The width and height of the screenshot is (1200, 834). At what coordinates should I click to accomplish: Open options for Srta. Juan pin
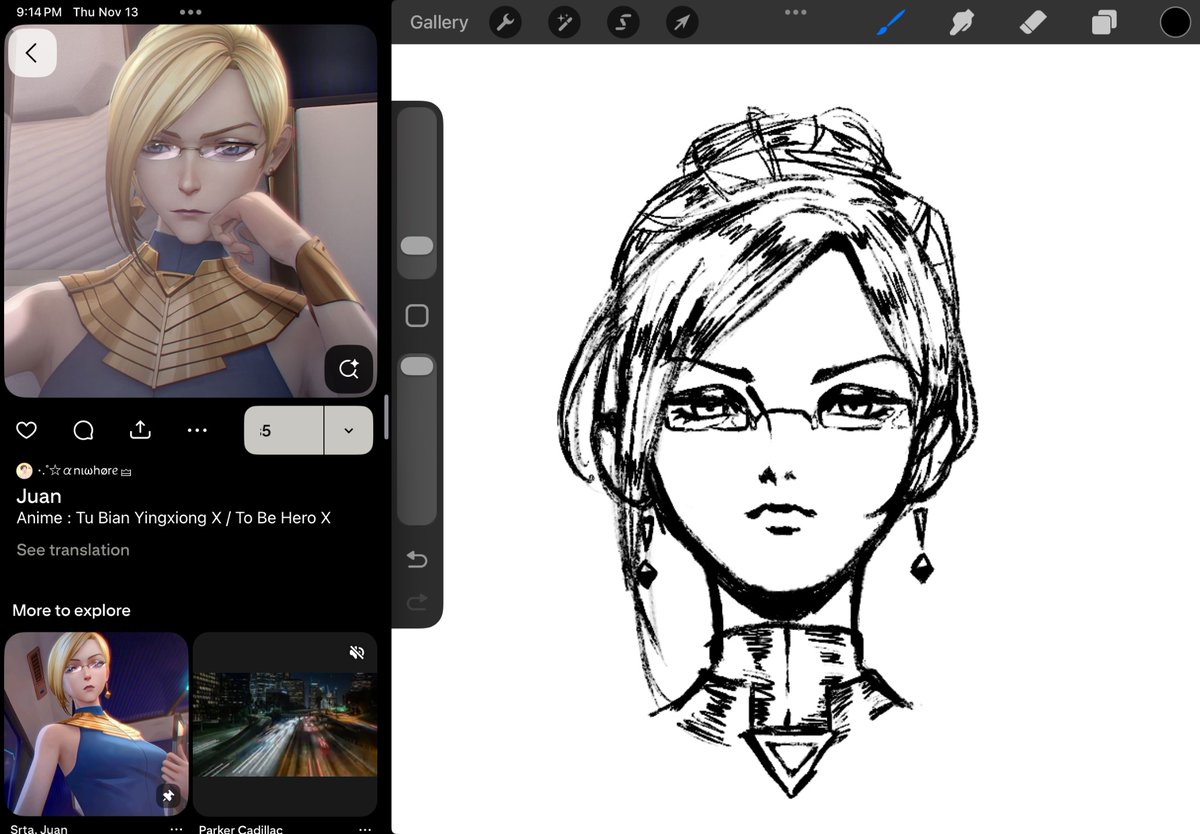[x=176, y=829]
